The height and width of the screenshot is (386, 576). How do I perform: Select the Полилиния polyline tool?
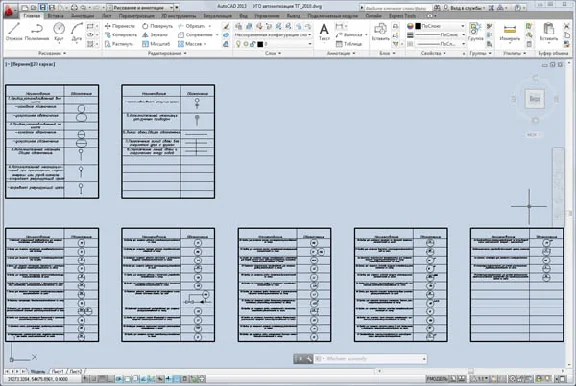[37, 31]
